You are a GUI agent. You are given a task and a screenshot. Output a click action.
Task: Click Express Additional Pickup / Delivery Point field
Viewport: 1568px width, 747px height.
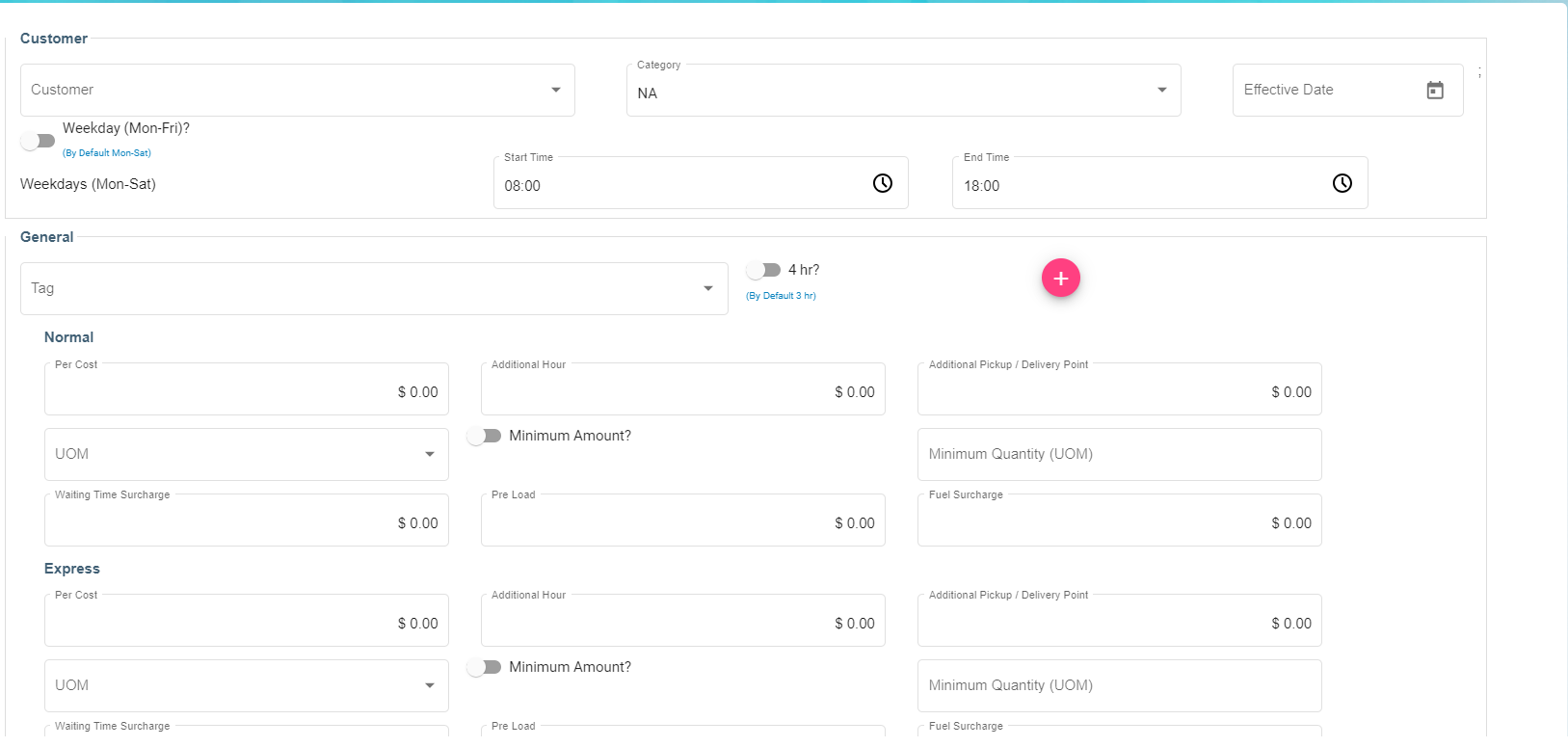click(x=1118, y=622)
